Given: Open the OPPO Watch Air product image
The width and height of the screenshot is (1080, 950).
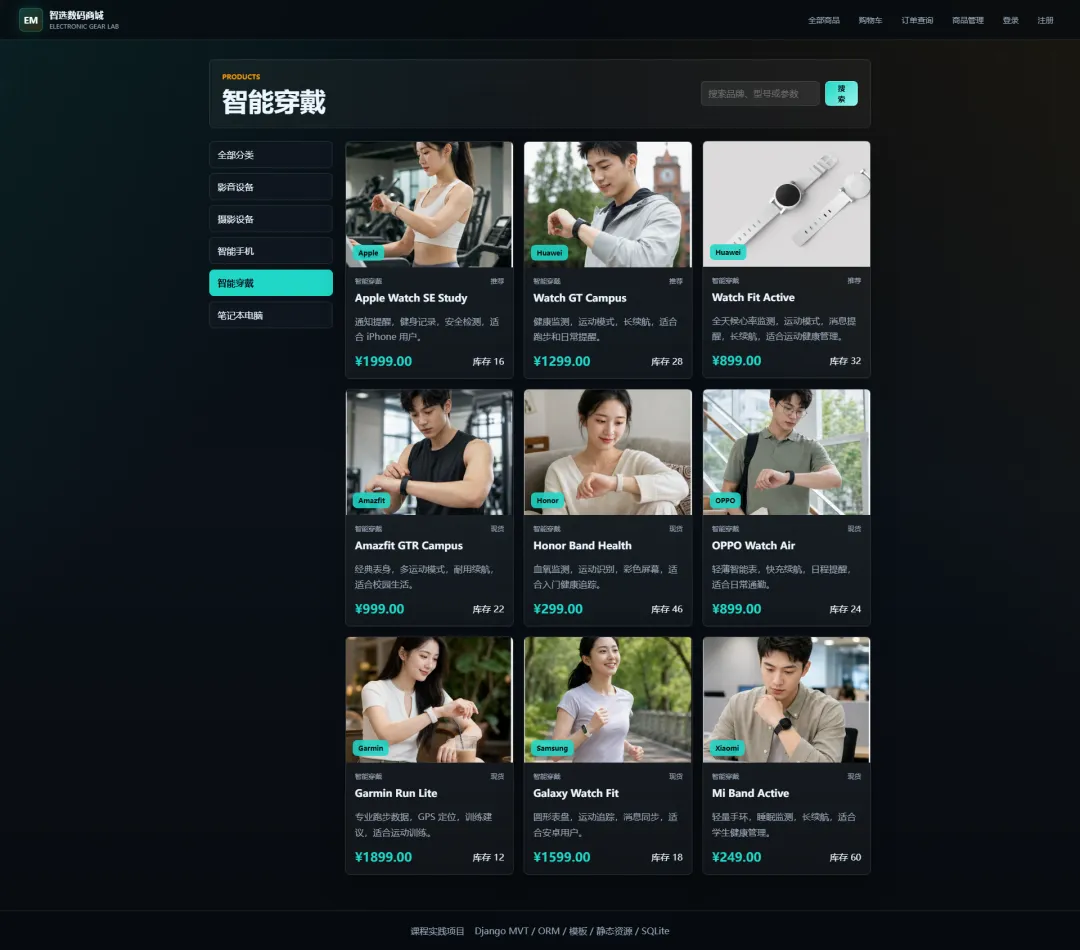Looking at the screenshot, I should point(786,452).
